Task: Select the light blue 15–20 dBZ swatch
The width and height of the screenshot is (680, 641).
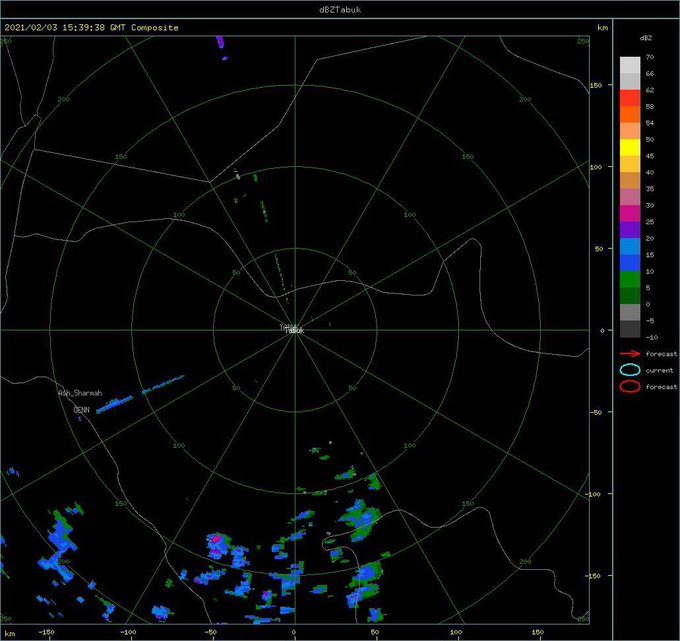Action: (x=630, y=246)
